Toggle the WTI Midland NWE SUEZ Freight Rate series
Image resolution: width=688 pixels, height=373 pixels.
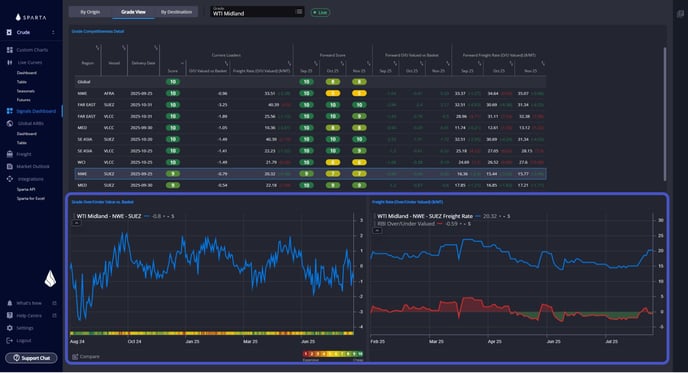click(425, 216)
